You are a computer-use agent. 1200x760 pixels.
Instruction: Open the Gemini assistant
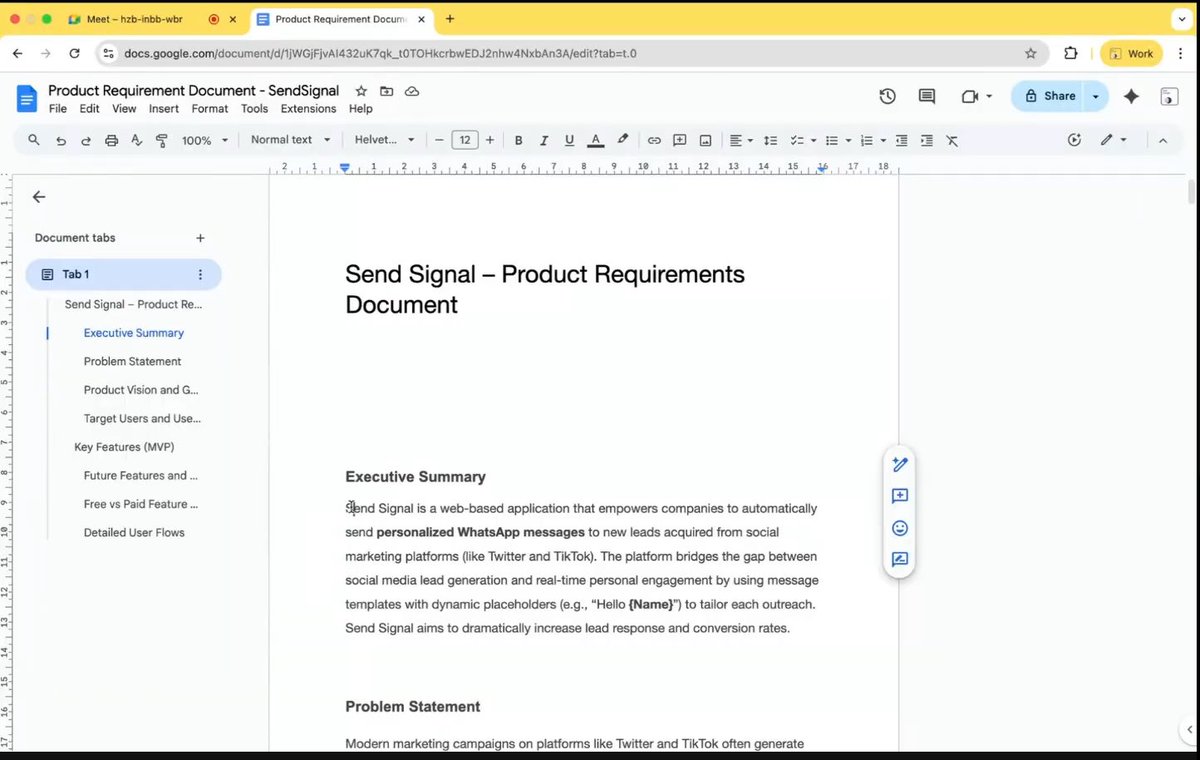[1131, 96]
